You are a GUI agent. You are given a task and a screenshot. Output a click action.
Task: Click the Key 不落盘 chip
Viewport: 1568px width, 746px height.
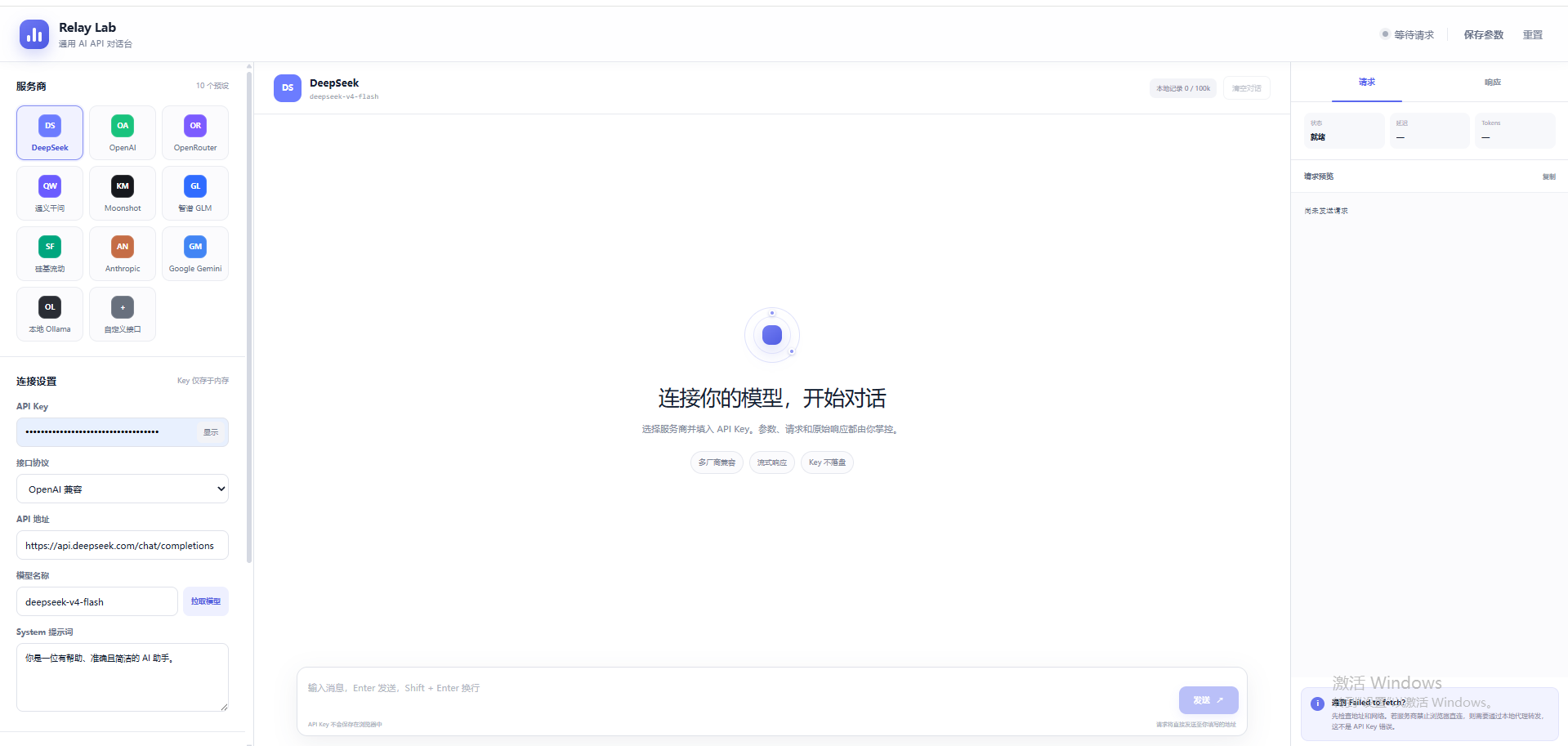click(x=827, y=462)
